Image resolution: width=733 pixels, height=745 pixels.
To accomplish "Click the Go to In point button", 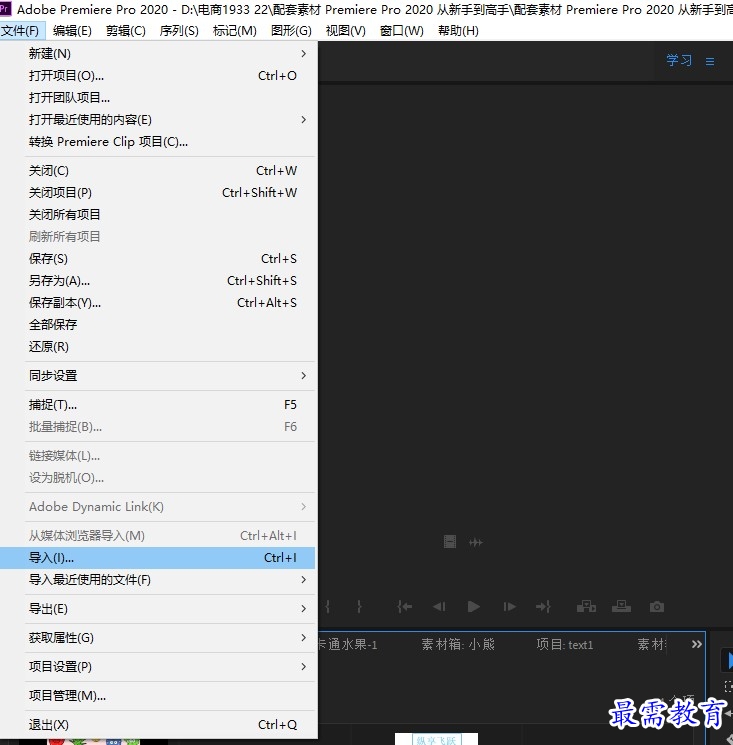I will pos(404,607).
